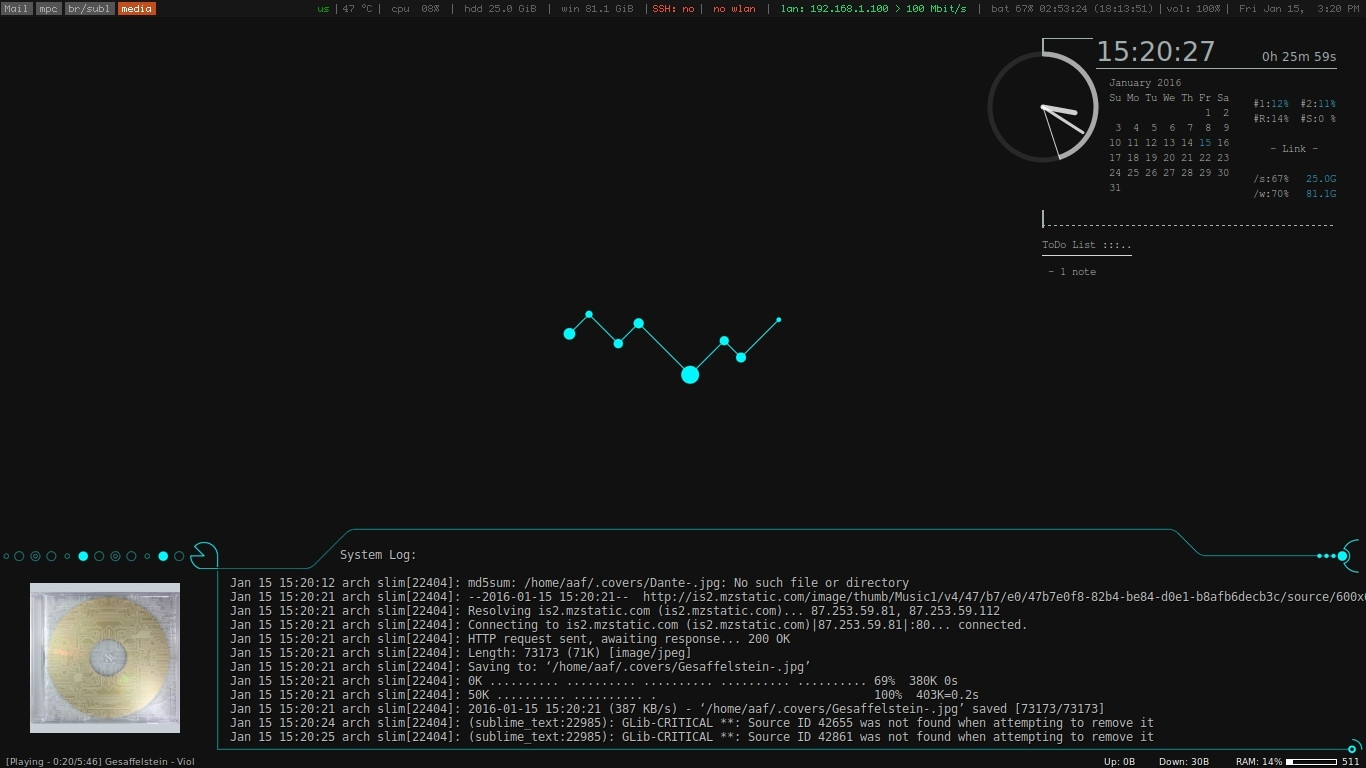Click the /w:70% disk usage line
This screenshot has width=1366, height=768.
point(1294,194)
